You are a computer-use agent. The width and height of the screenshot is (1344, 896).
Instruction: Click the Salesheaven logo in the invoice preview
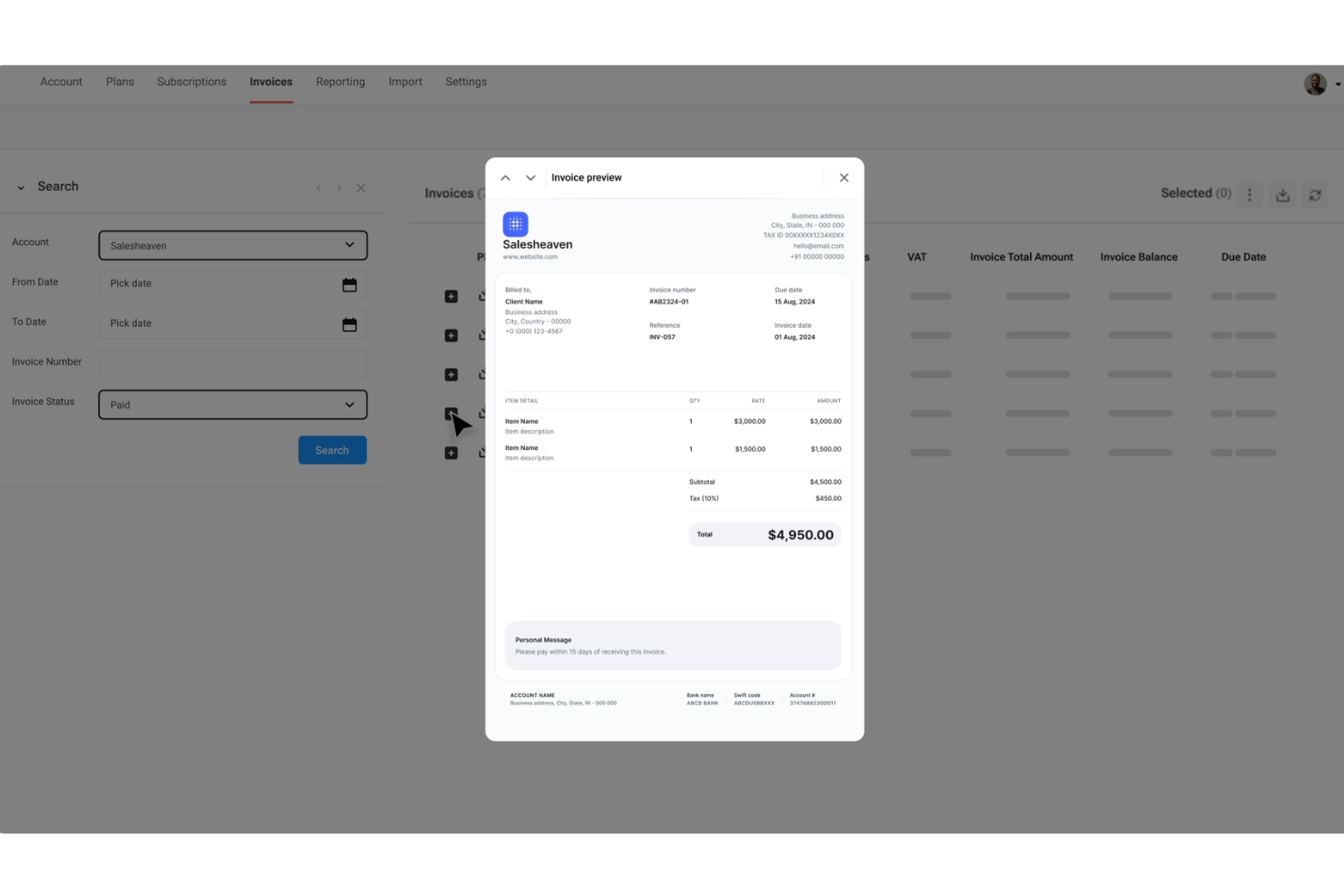516,224
